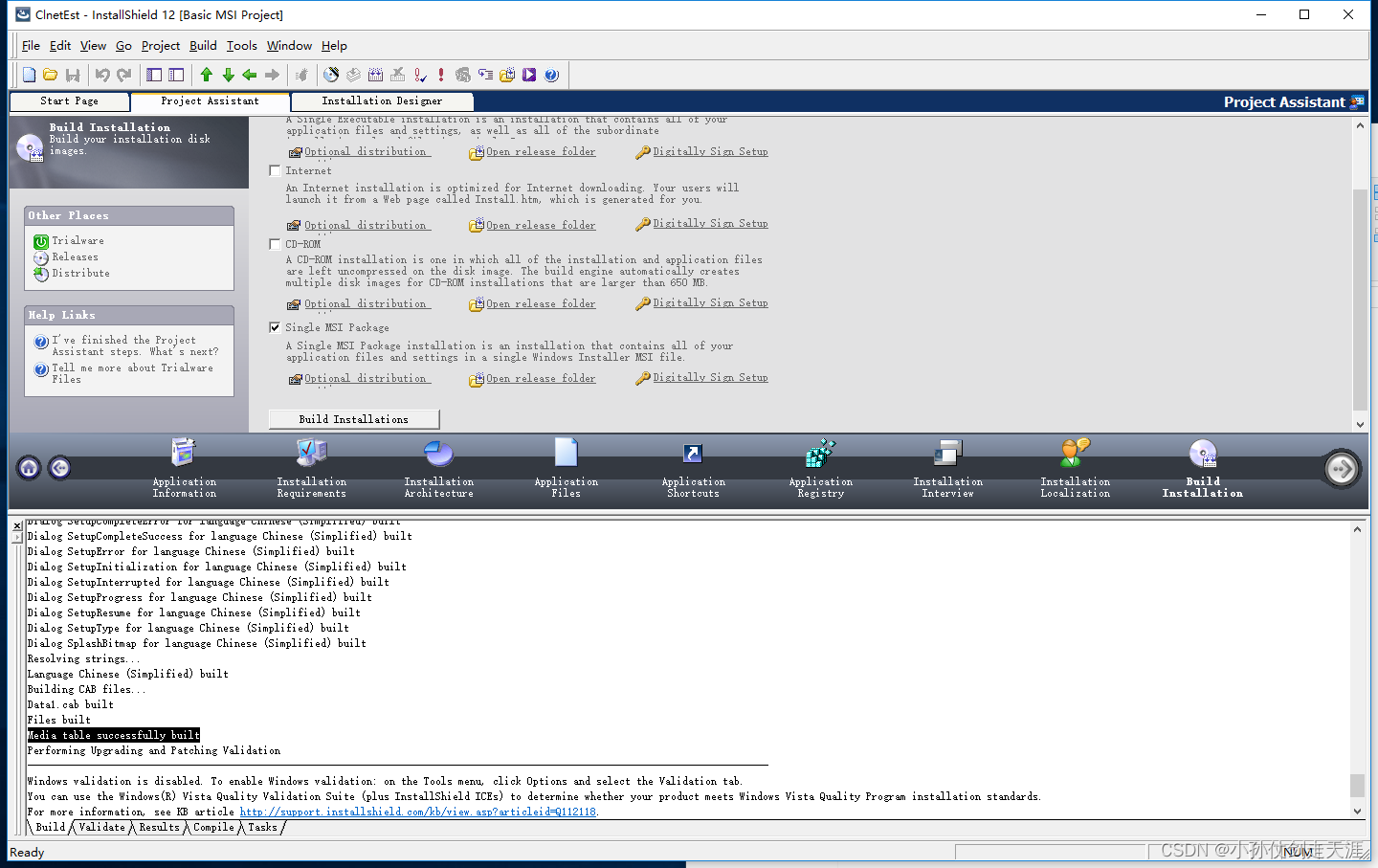1378x868 pixels.
Task: Click the home icon on the navigation bar
Action: pyautogui.click(x=28, y=468)
